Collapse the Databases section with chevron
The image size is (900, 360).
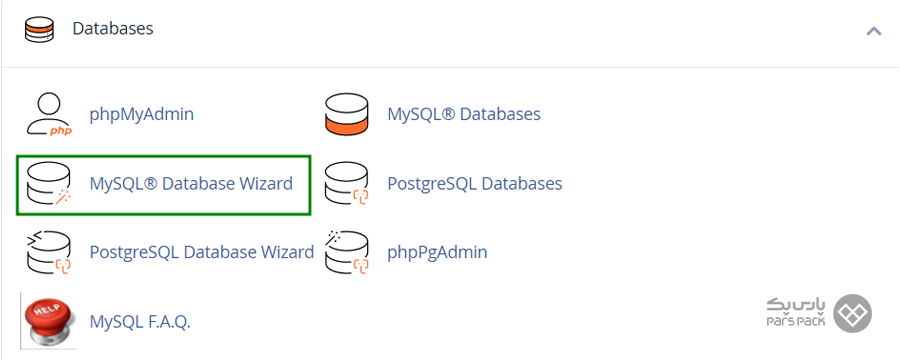(874, 31)
